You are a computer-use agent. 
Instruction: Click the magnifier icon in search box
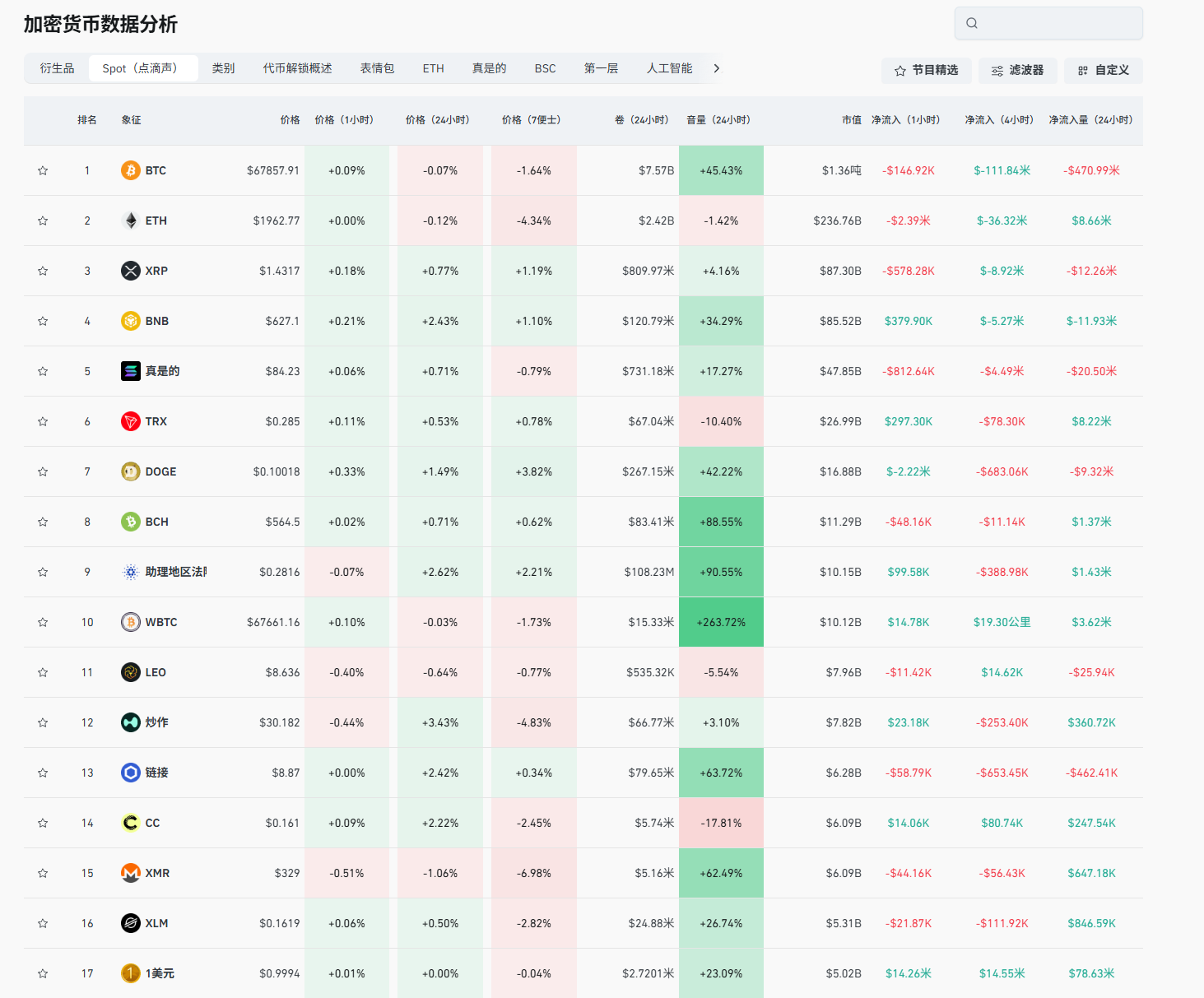[972, 23]
